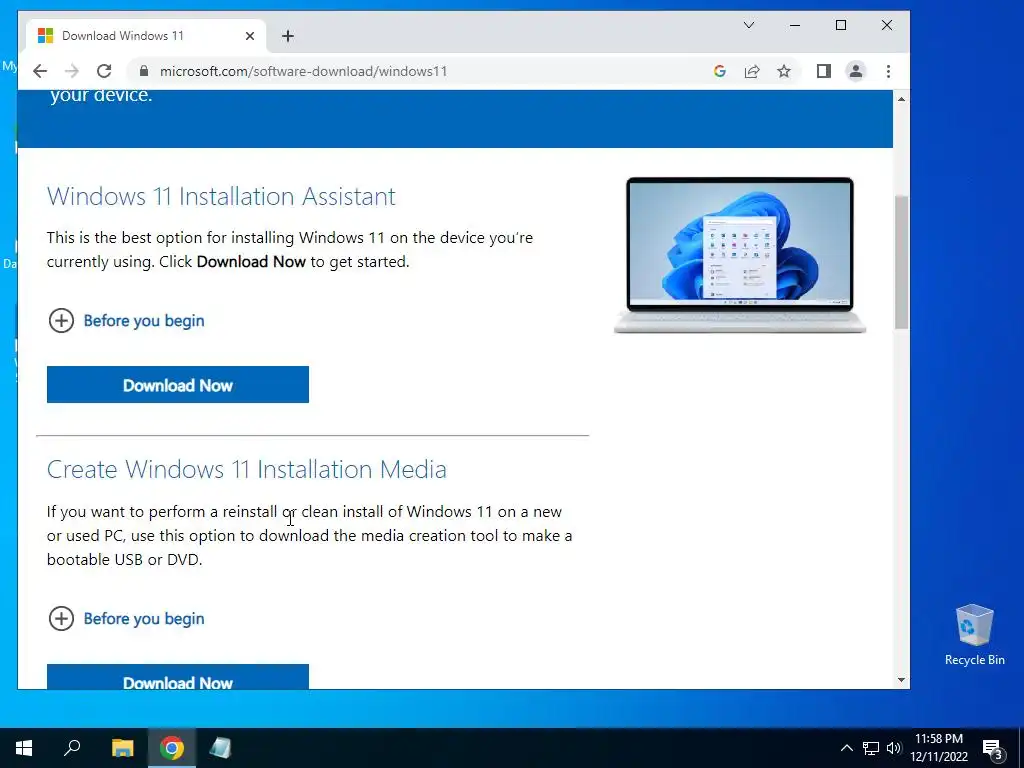Open taskbar search magnifier
The image size is (1024, 768).
(72, 748)
